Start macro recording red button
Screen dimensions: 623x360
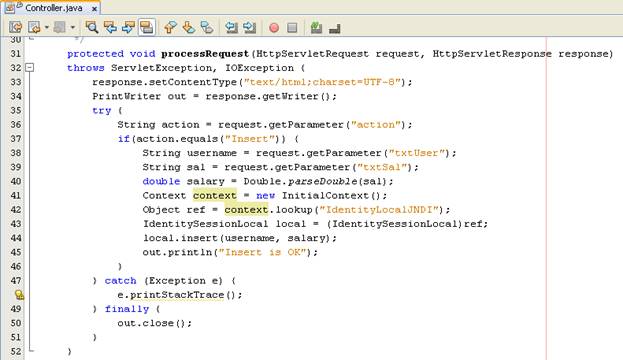click(x=274, y=28)
